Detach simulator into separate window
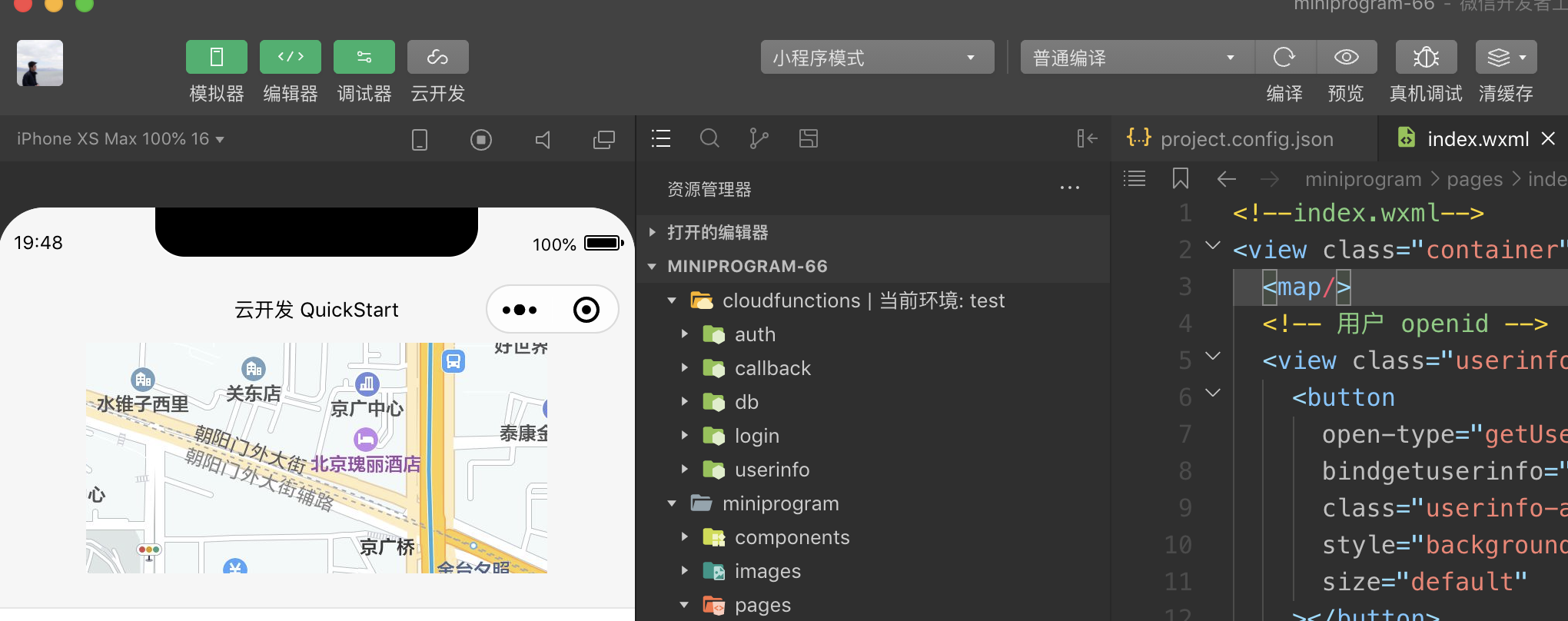The width and height of the screenshot is (1568, 621). point(604,139)
